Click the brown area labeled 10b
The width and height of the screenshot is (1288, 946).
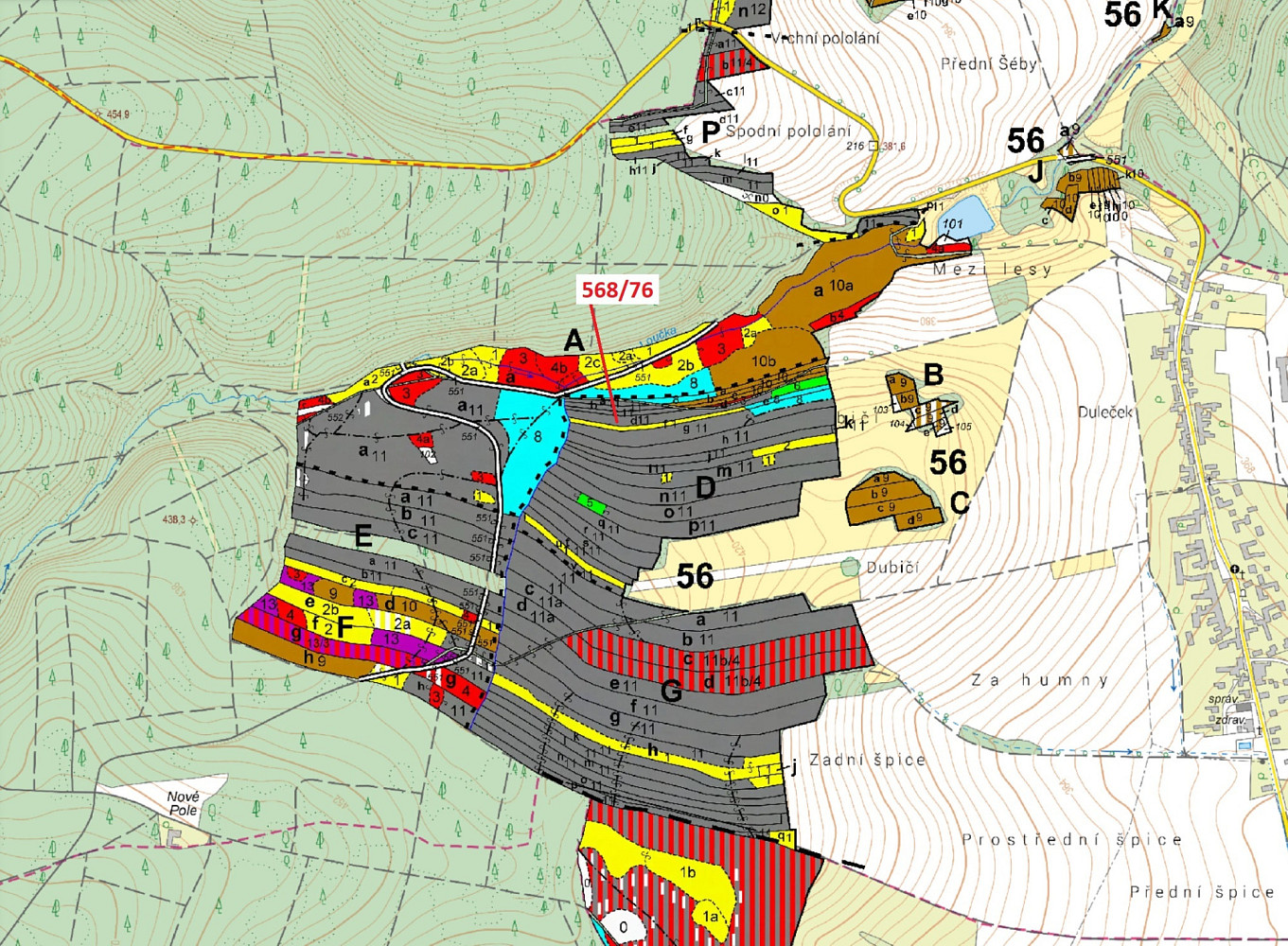764,360
